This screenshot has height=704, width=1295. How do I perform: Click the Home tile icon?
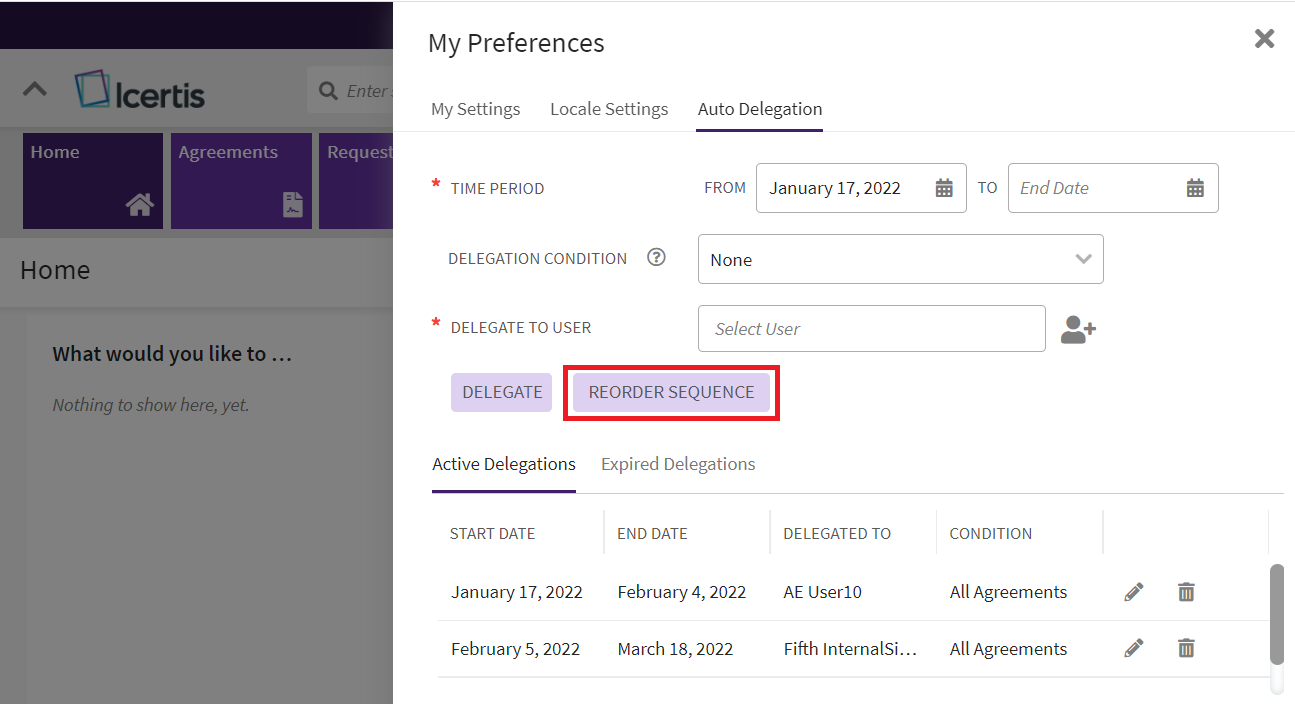pos(139,205)
